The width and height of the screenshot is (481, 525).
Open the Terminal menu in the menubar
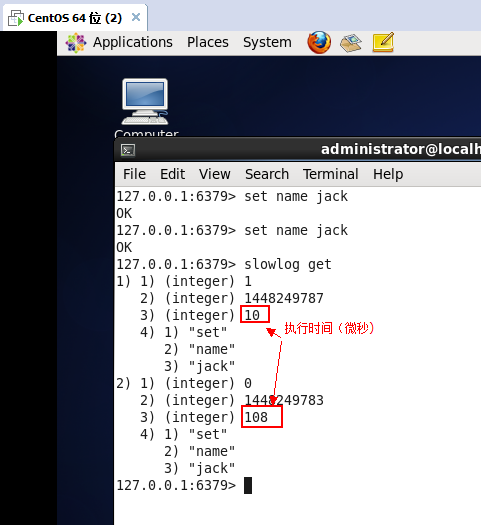click(331, 174)
